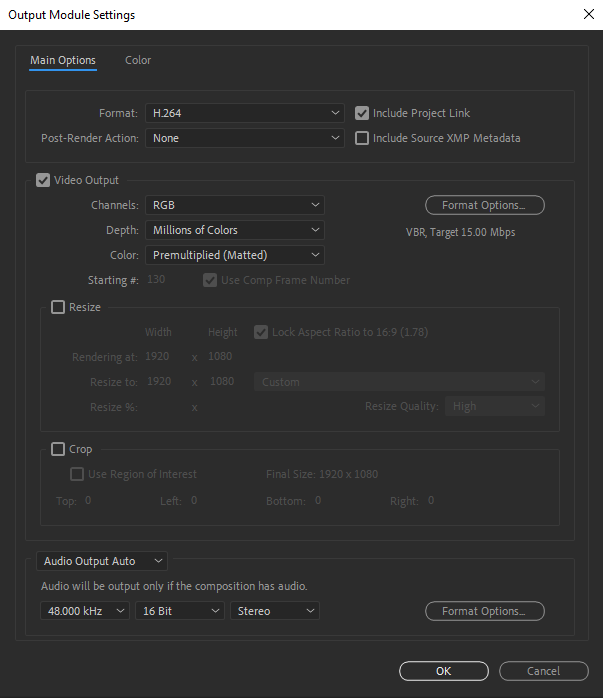Open the Depth dropdown Millions of Colors
Screen dimensions: 603x698
(x=235, y=230)
